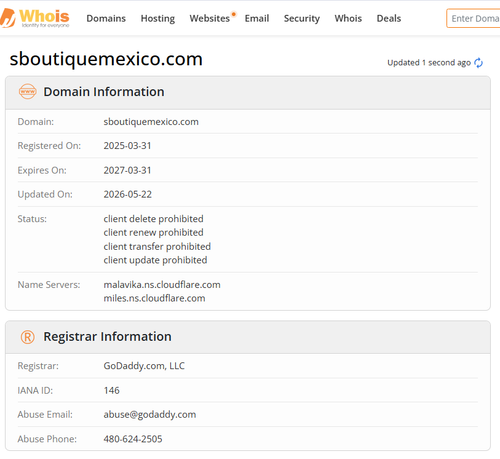Click the sboutiquemexico.com page heading
Image resolution: width=500 pixels, height=459 pixels.
tap(106, 59)
